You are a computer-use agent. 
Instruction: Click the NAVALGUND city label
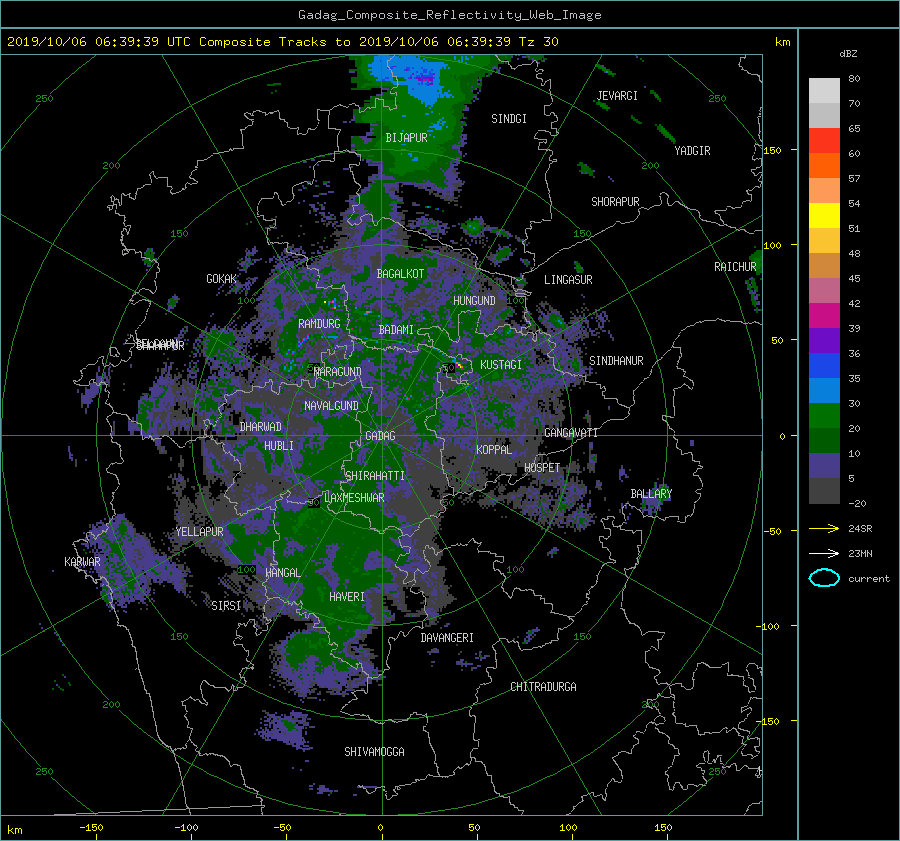point(331,406)
